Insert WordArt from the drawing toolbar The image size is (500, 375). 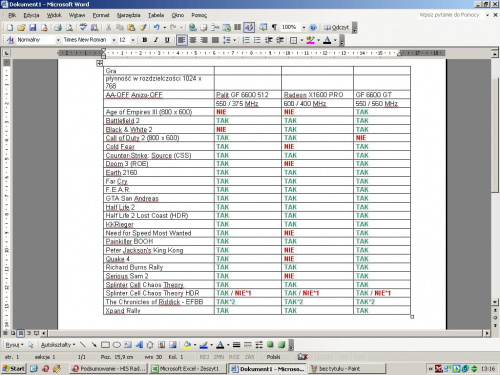pyautogui.click(x=139, y=345)
